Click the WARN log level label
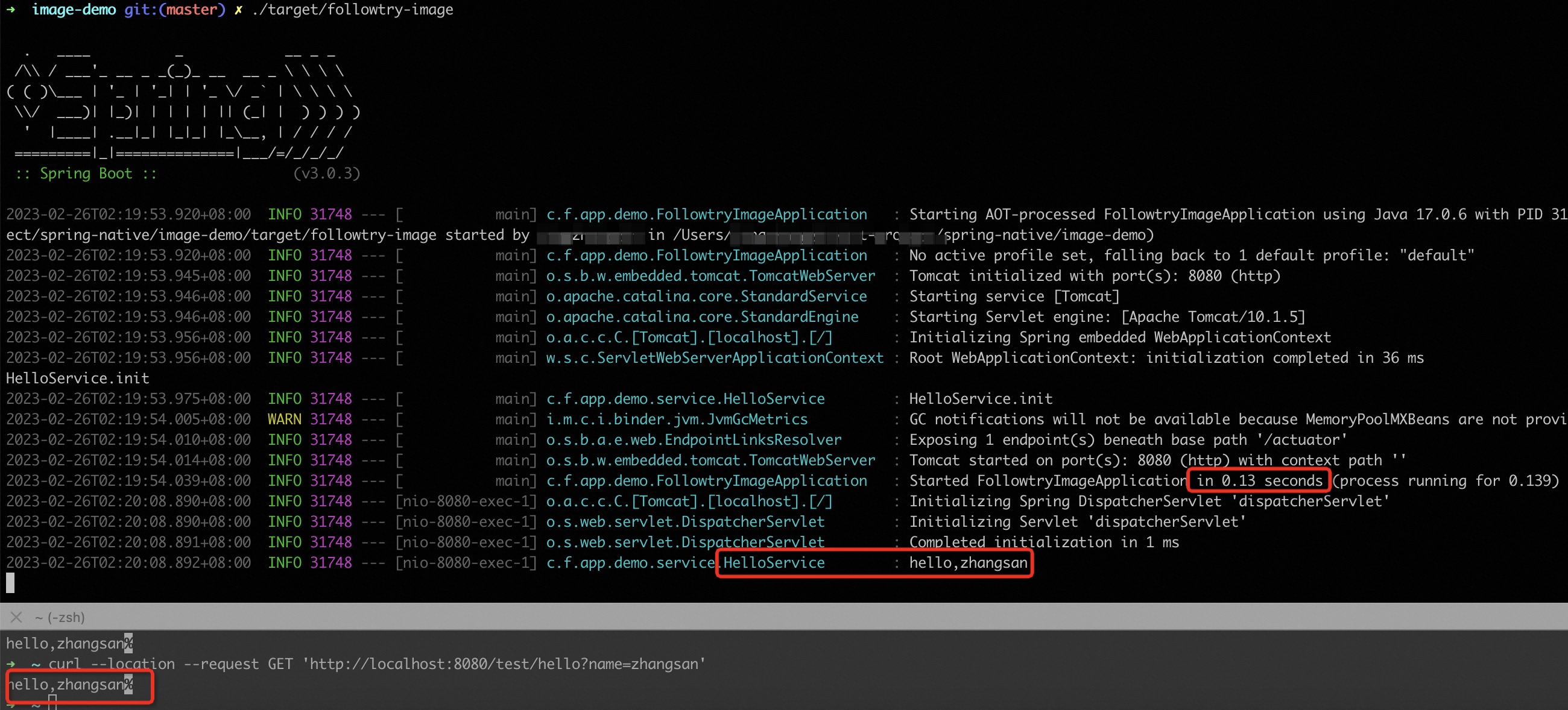 (284, 419)
